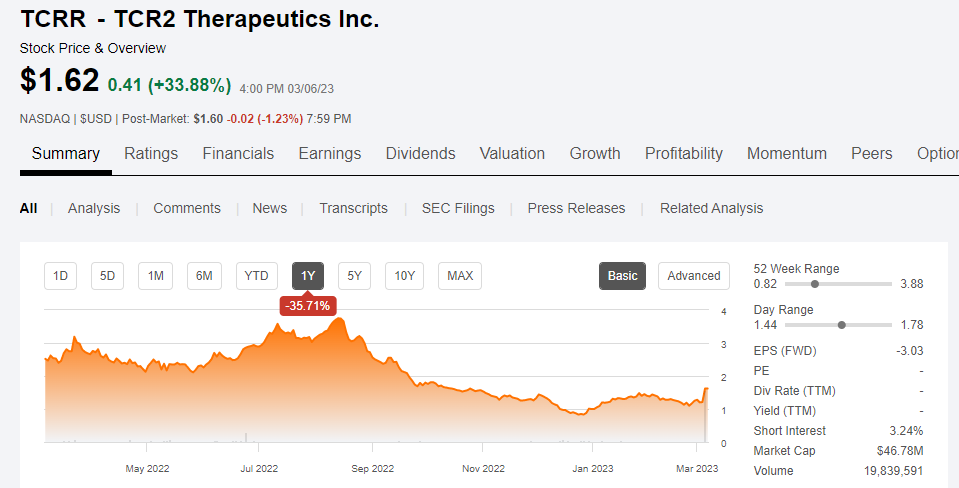
Task: Open the Valuation tab
Action: coord(512,153)
